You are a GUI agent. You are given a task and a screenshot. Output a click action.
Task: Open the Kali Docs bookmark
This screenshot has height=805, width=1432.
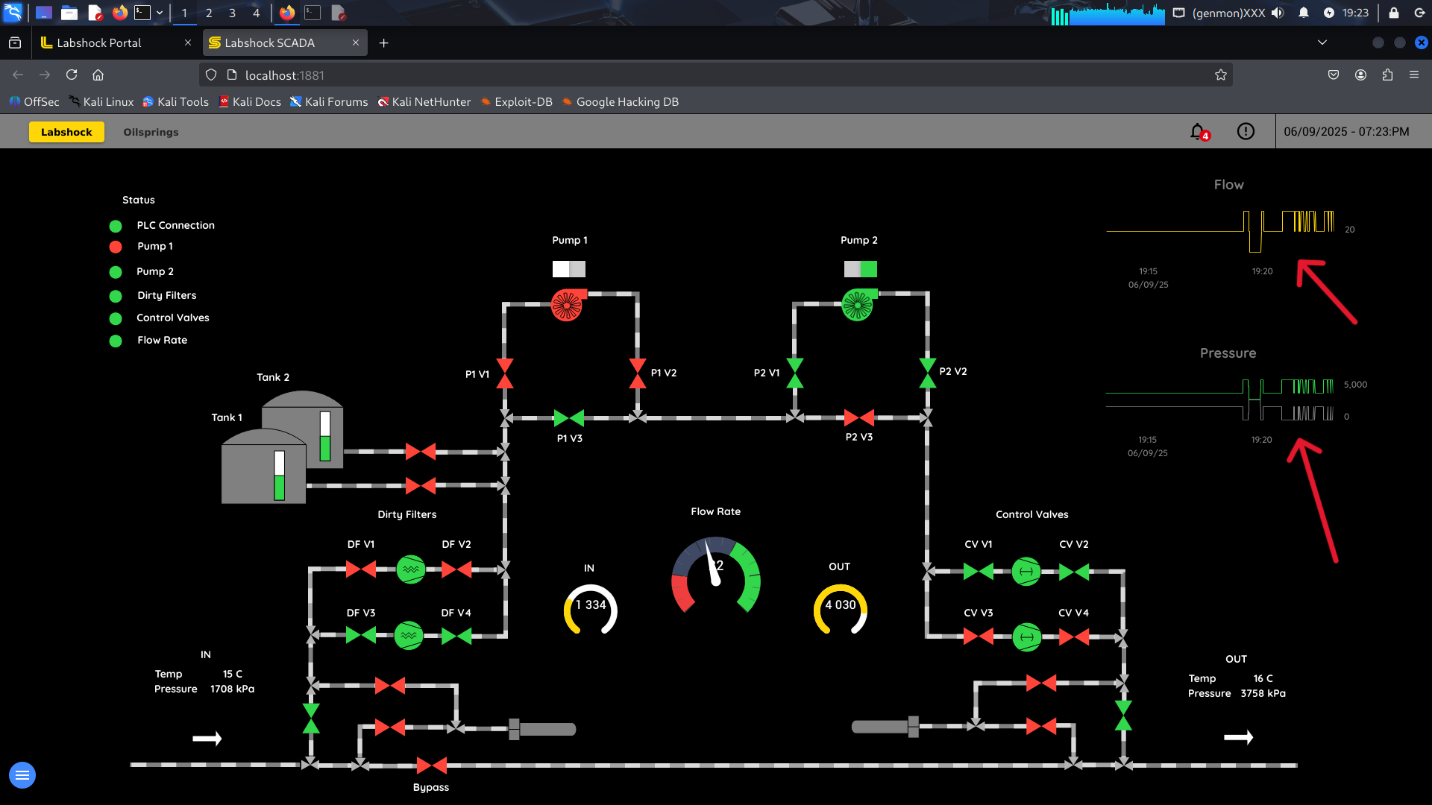pyautogui.click(x=250, y=102)
